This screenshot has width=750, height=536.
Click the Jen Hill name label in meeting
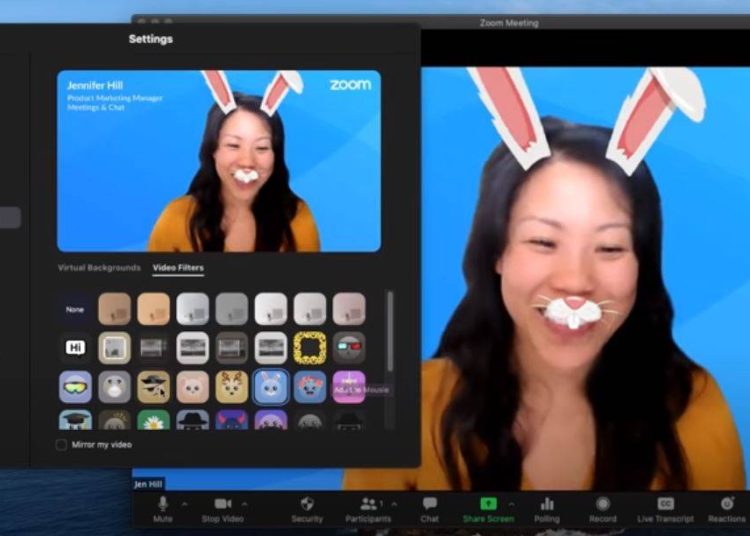148,484
